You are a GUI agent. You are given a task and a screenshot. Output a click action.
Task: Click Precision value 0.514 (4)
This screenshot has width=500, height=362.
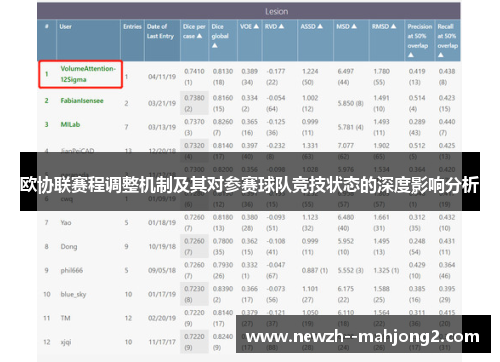(417, 103)
